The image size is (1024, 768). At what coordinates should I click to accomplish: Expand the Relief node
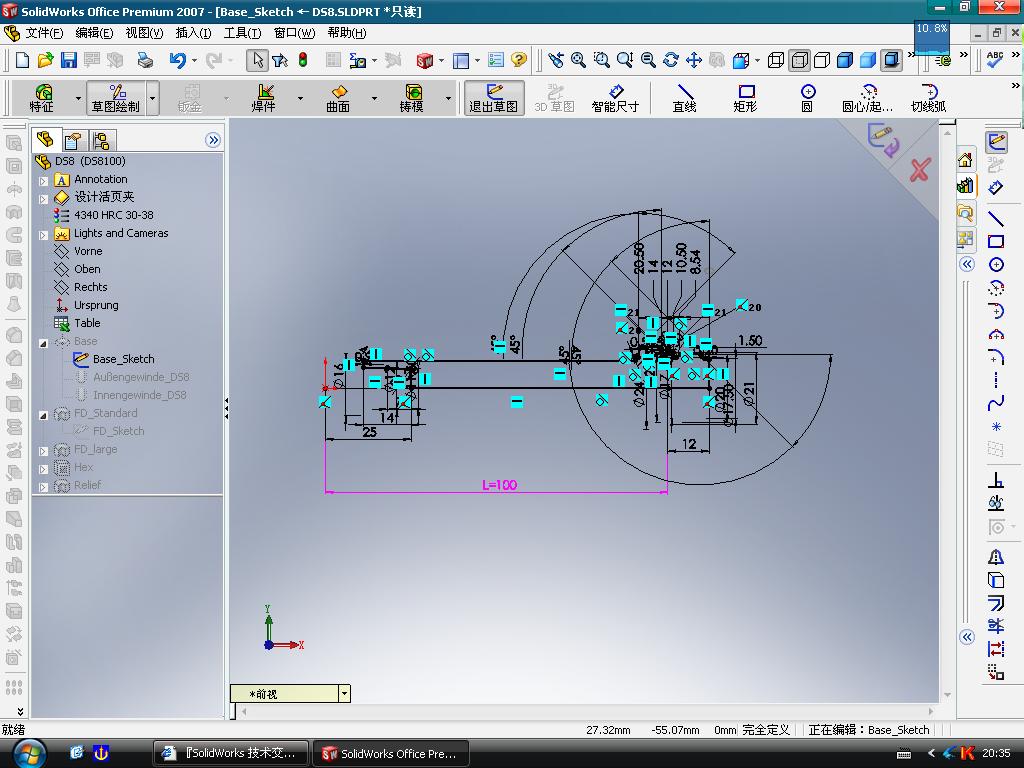43,487
